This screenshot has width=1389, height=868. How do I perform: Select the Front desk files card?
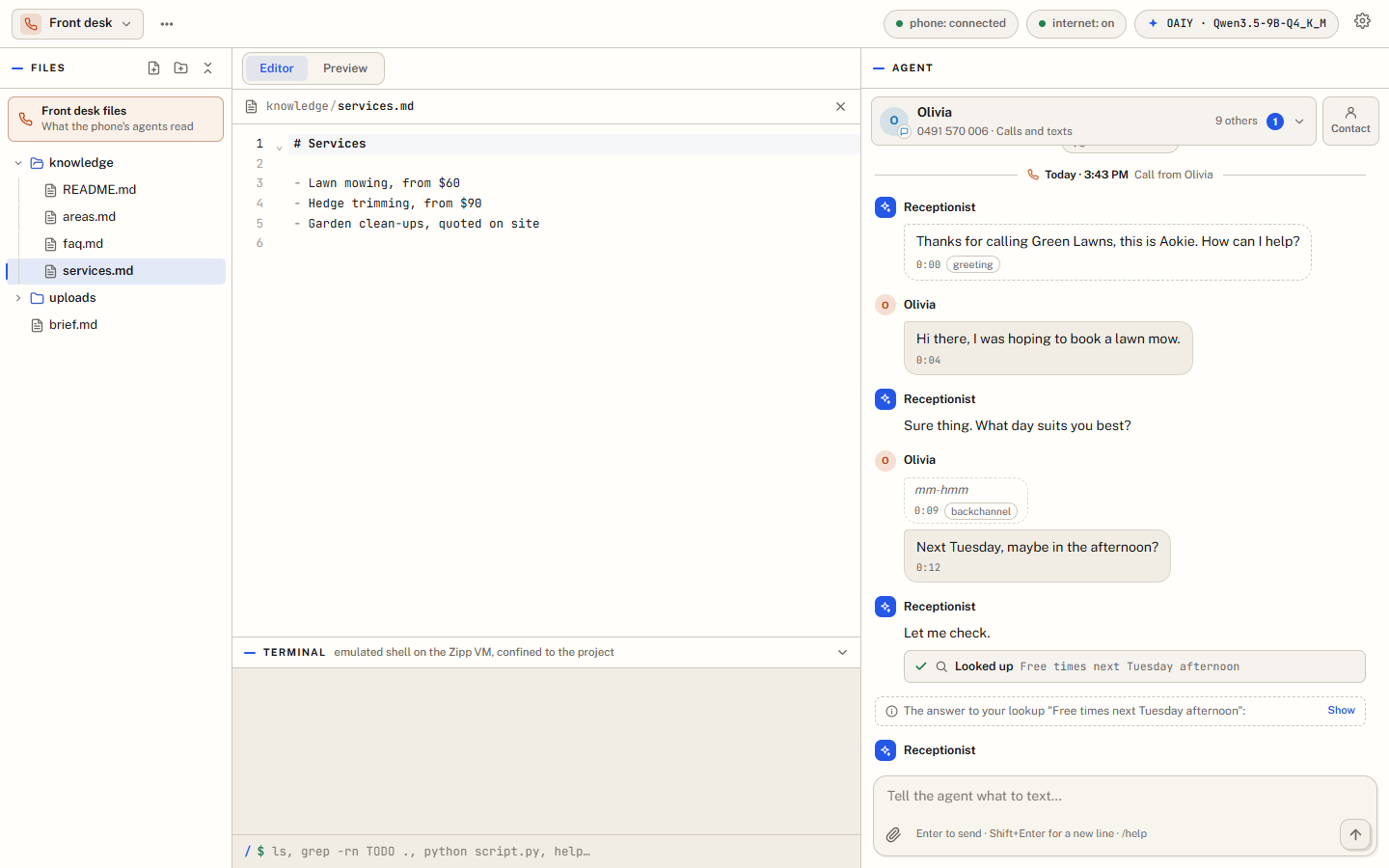pos(116,119)
